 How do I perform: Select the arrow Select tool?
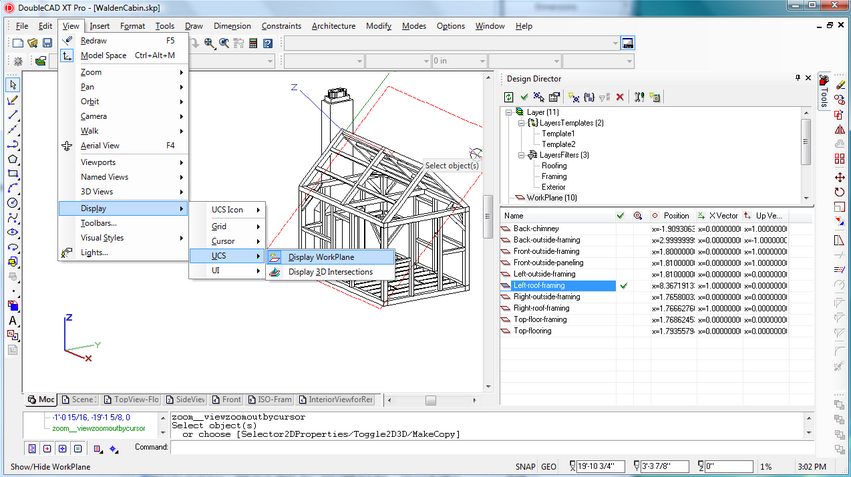13,85
